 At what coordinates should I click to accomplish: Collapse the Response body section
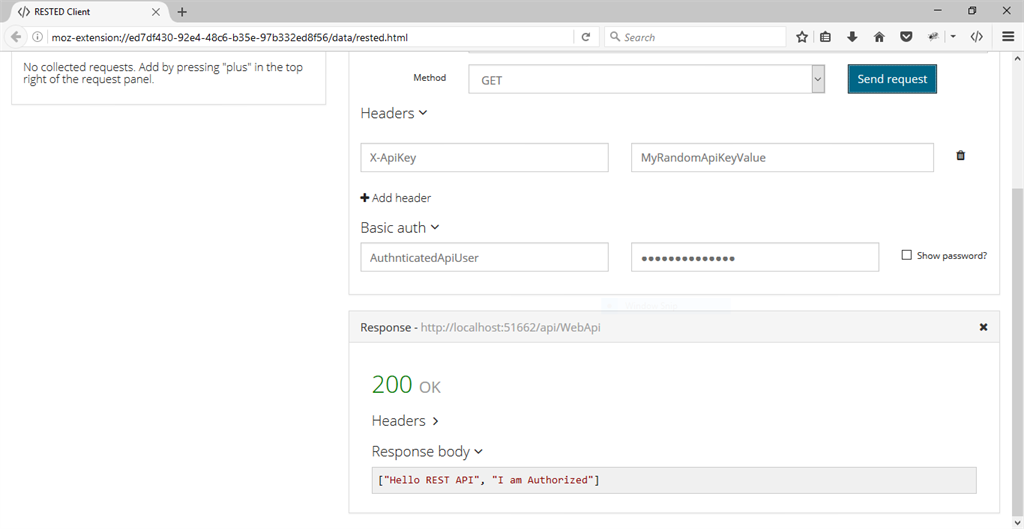point(427,452)
